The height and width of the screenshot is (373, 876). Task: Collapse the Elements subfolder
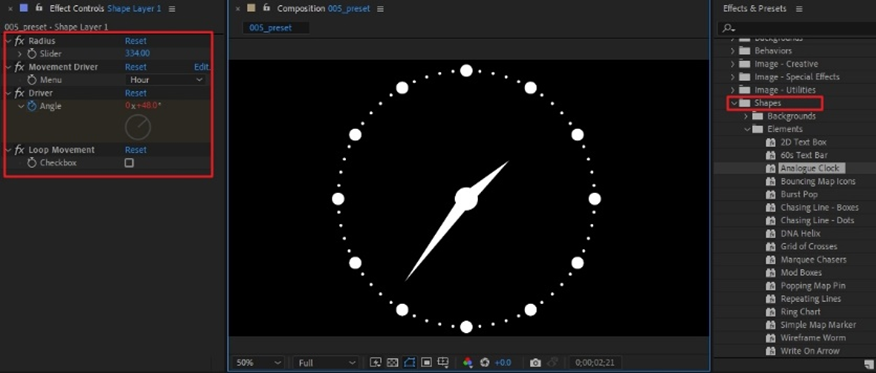[748, 130]
